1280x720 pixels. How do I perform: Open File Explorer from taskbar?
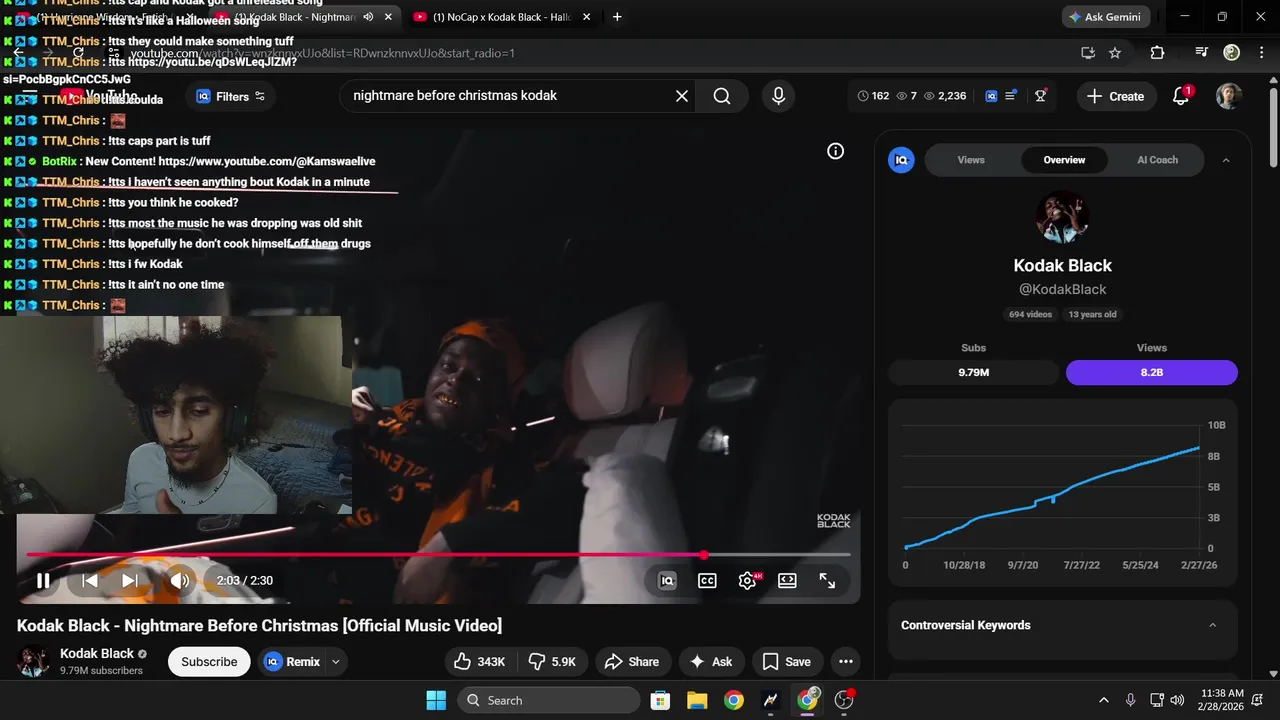click(x=697, y=700)
